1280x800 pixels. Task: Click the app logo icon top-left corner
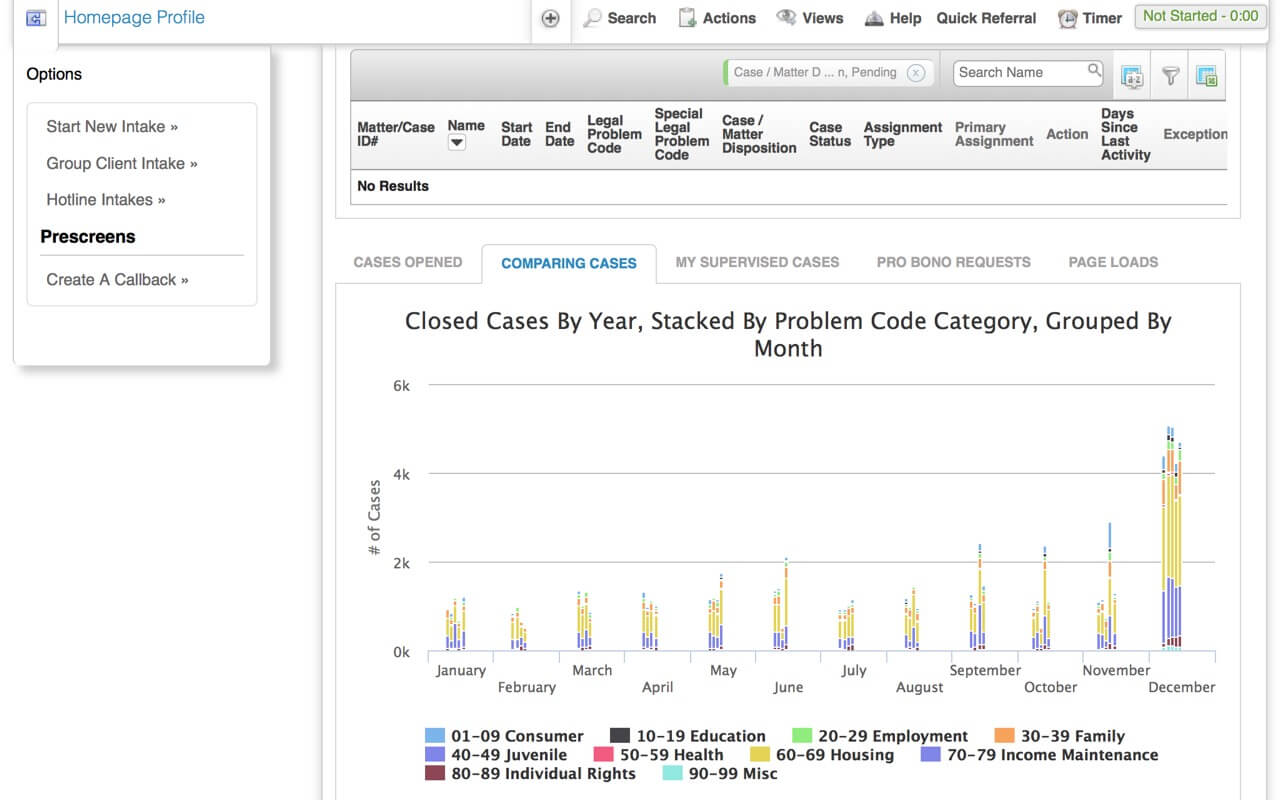coord(34,17)
